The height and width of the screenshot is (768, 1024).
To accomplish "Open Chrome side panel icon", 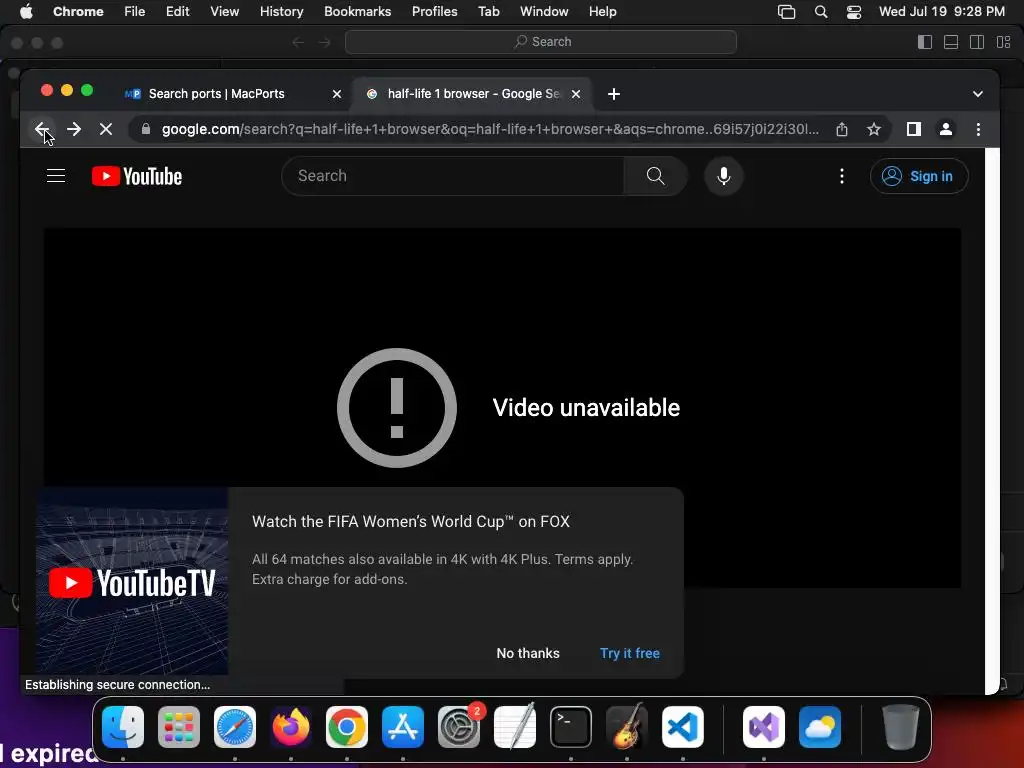I will click(914, 129).
